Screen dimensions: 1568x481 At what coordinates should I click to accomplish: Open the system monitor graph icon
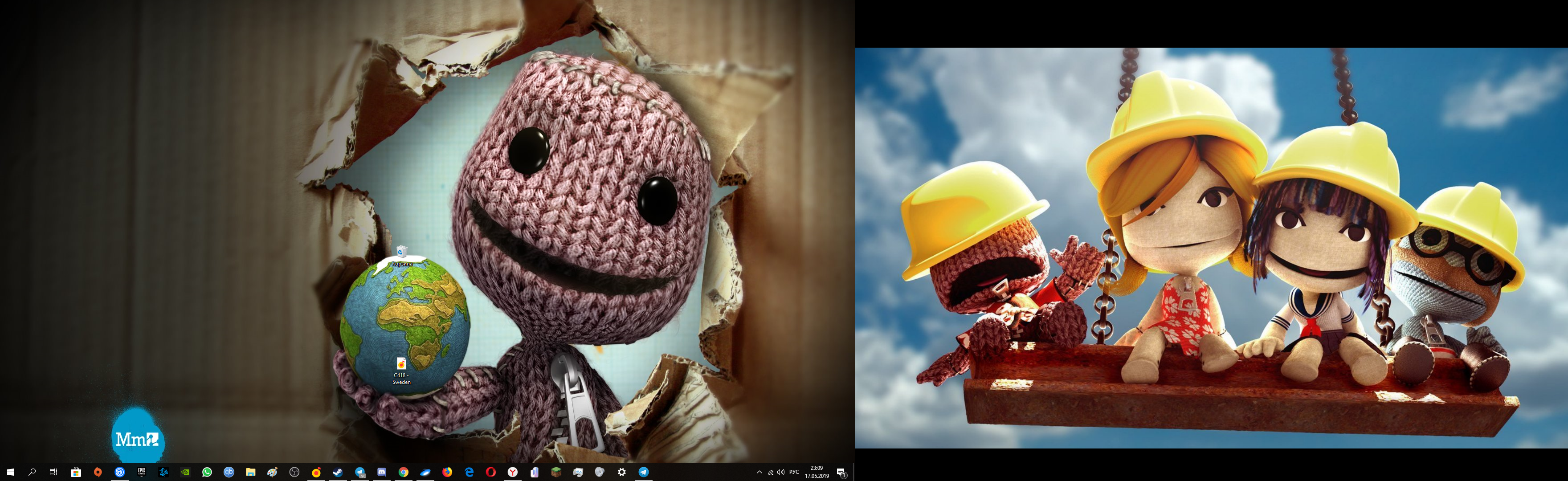[x=578, y=472]
